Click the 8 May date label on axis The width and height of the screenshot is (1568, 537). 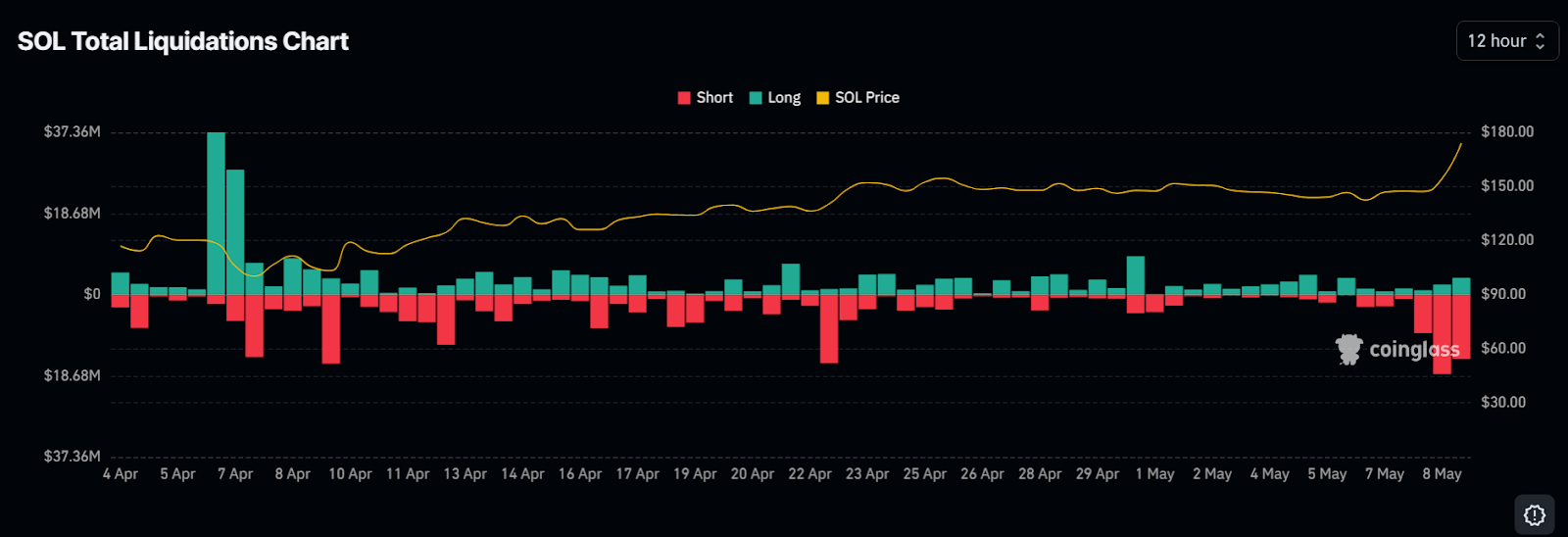coord(1442,474)
